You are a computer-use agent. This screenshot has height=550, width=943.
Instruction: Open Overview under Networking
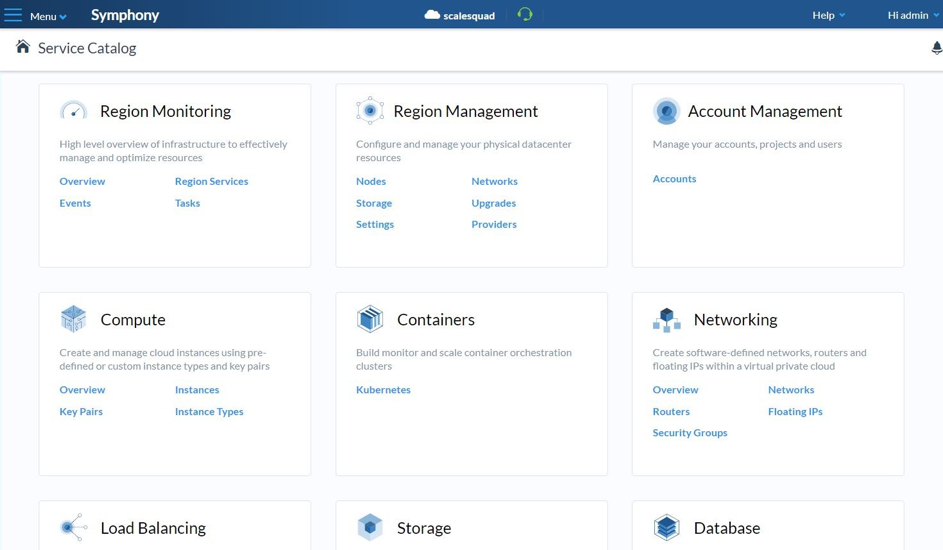point(675,390)
